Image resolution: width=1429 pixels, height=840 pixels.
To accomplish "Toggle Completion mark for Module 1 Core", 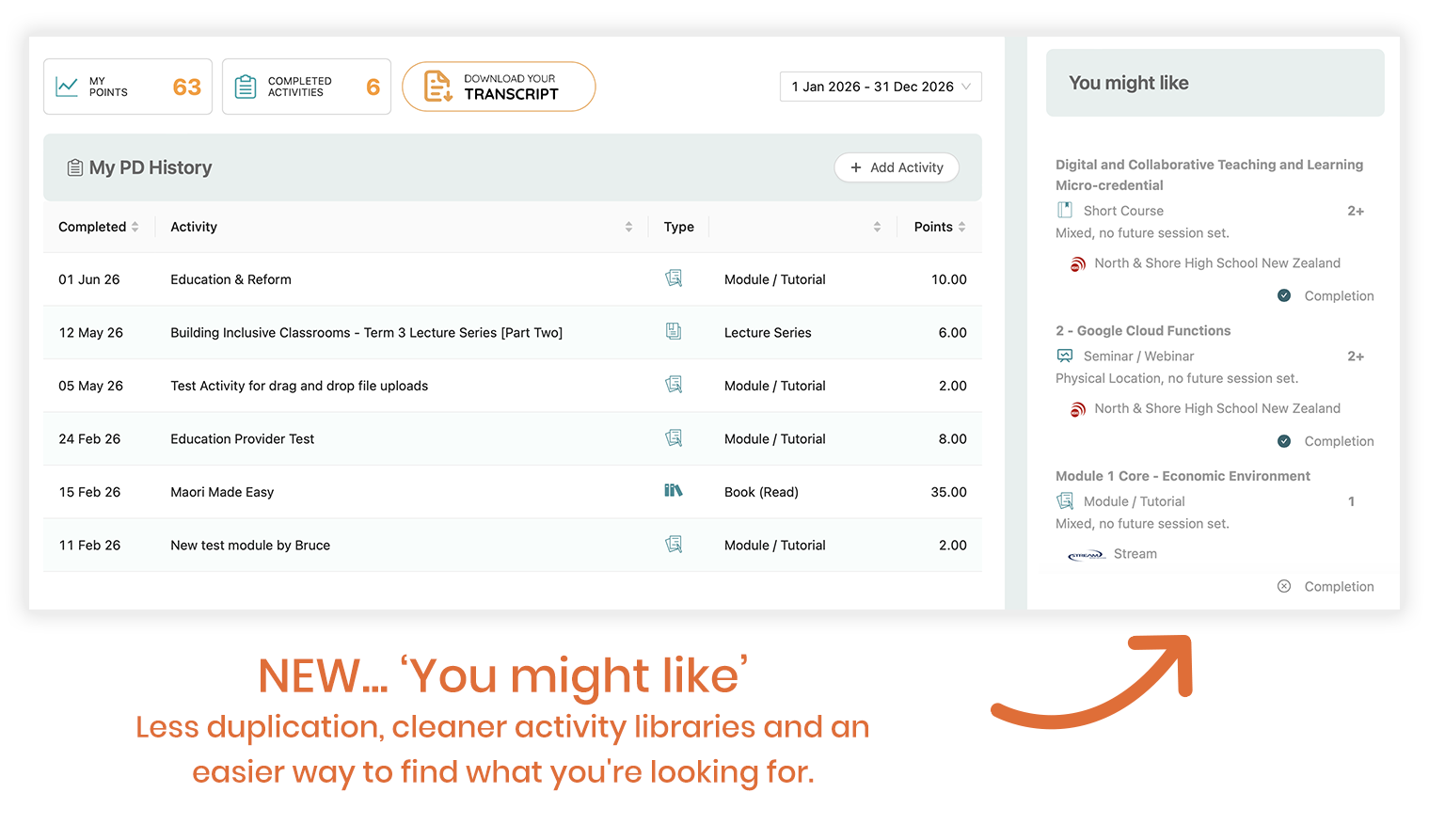I will tap(1284, 586).
